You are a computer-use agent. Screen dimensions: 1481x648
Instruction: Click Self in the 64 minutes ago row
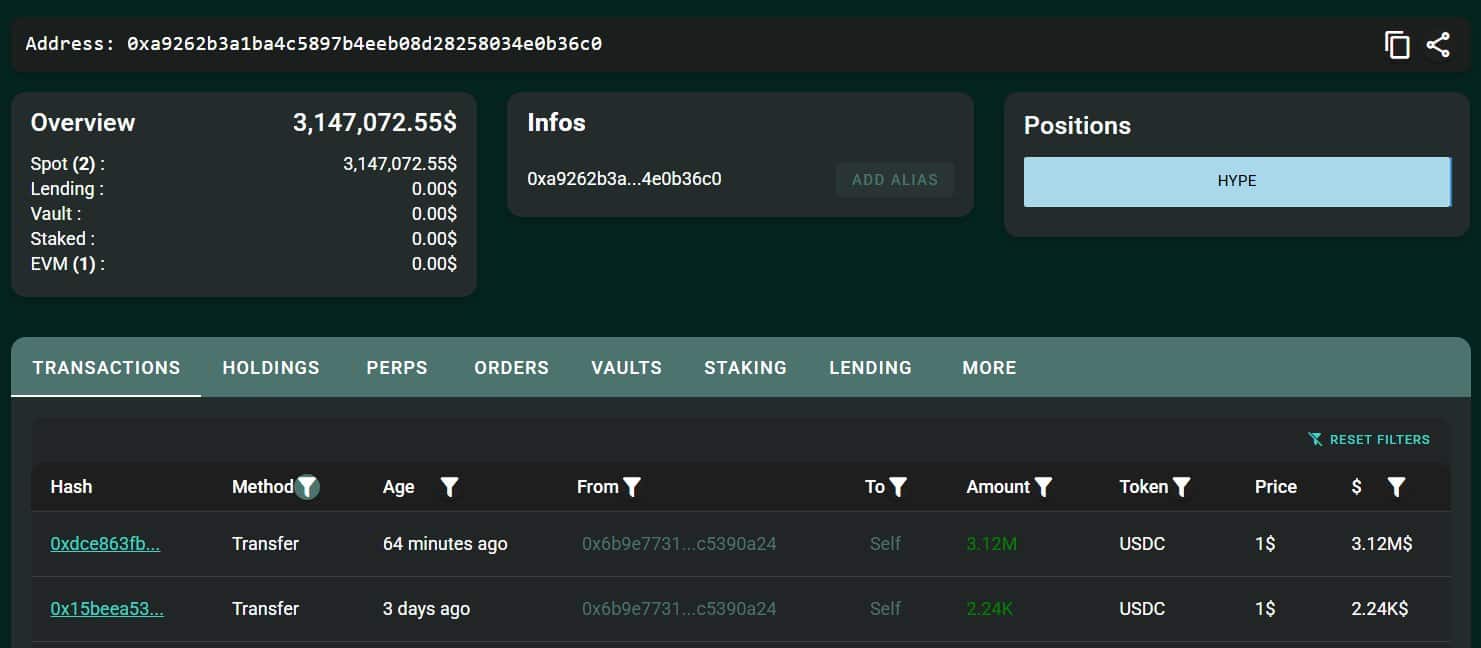pos(885,544)
